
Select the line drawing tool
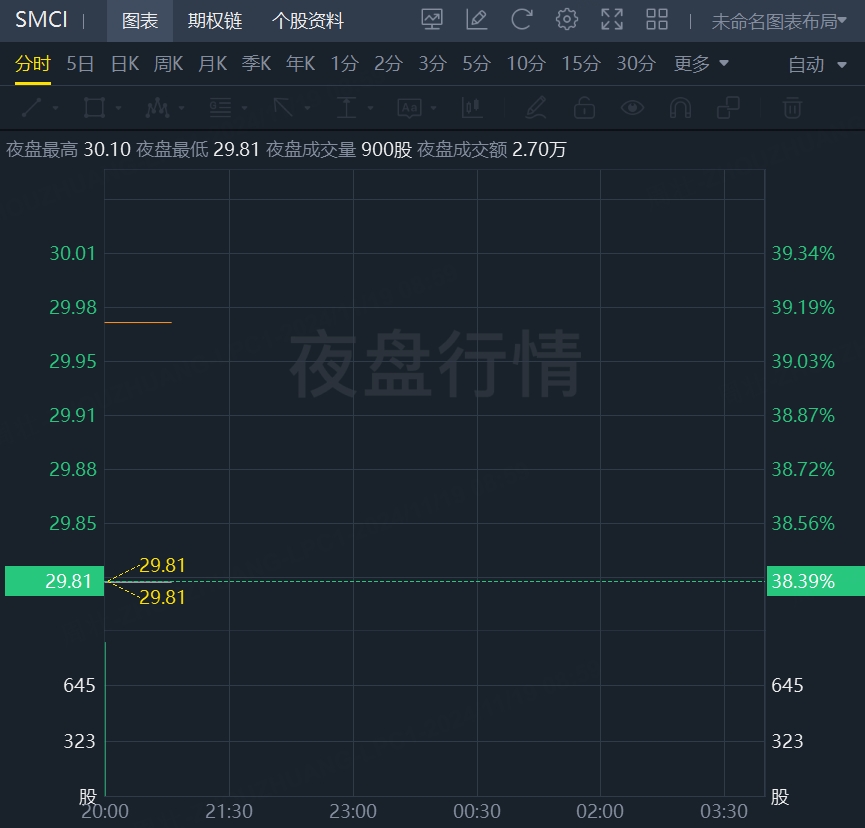pyautogui.click(x=31, y=108)
